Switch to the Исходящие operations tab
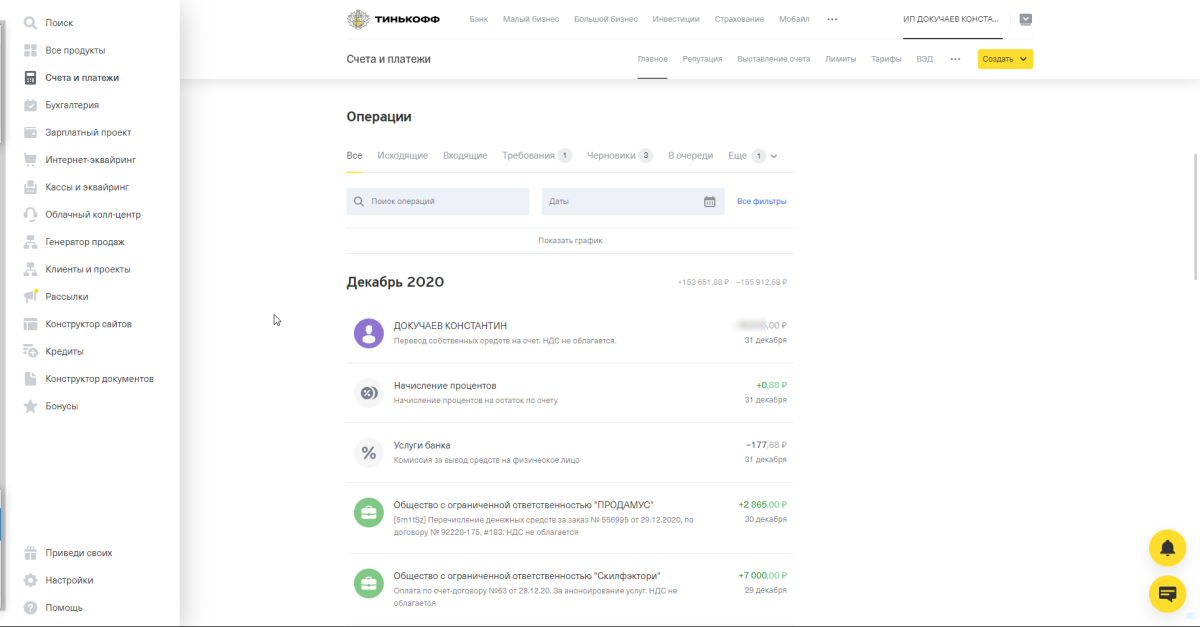 [x=403, y=156]
